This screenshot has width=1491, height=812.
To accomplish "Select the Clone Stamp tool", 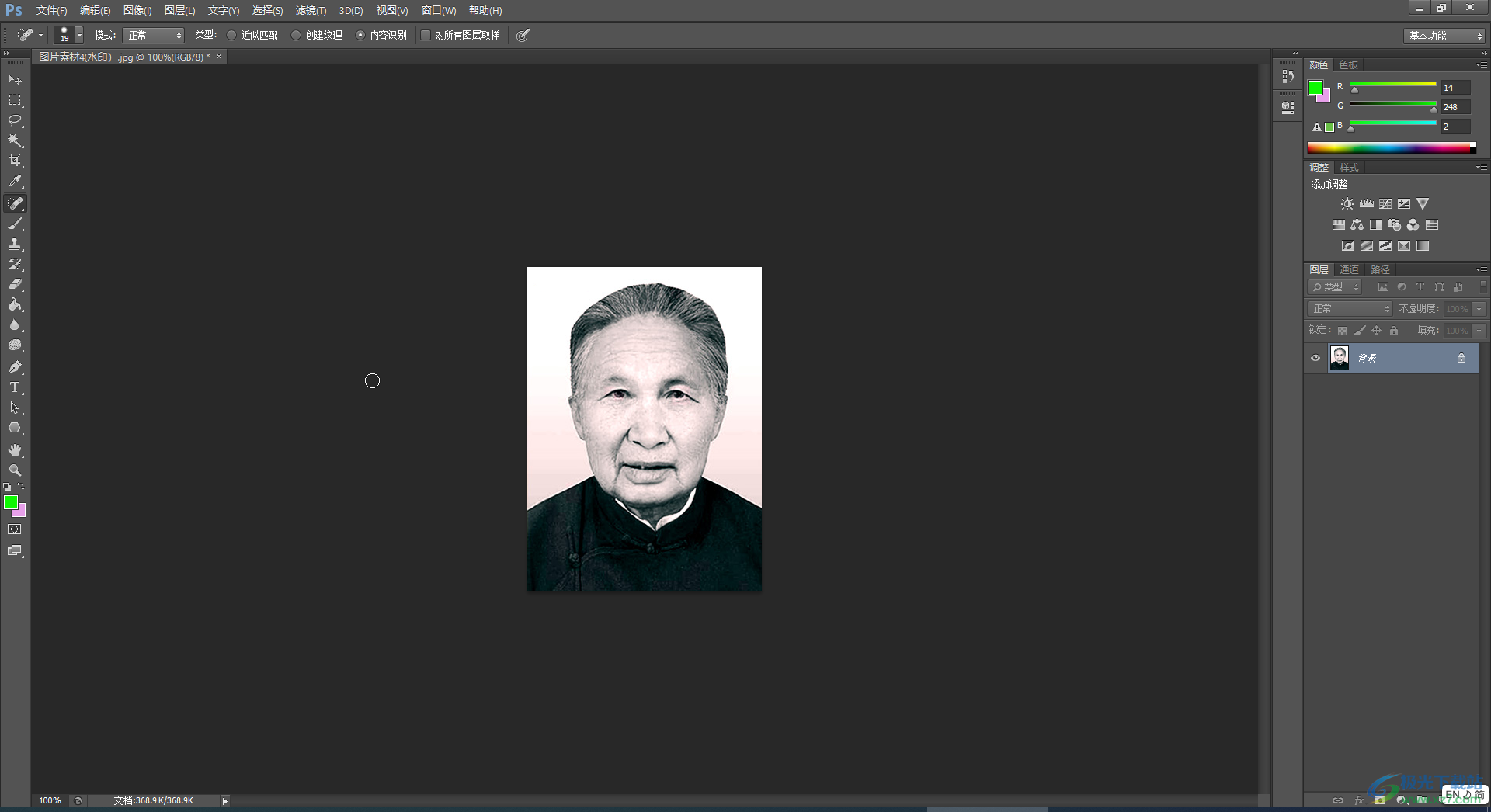I will tap(15, 244).
